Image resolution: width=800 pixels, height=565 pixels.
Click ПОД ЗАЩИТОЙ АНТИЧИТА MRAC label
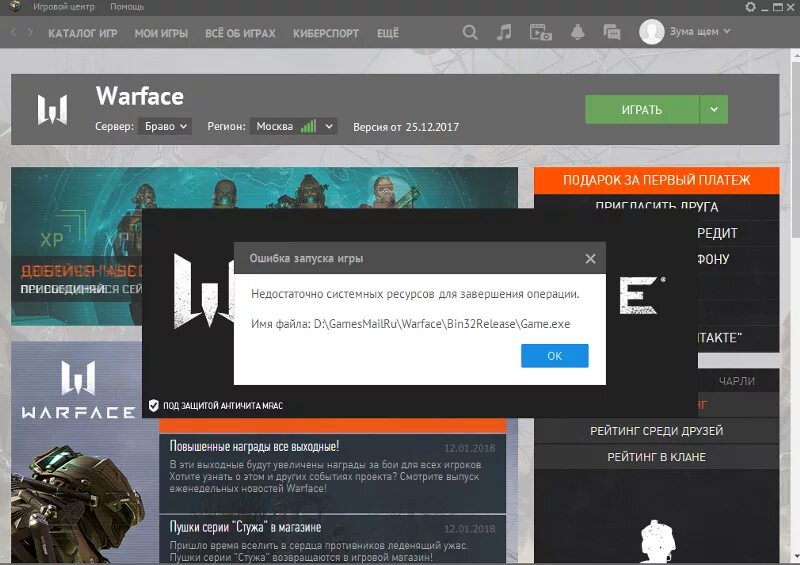click(x=222, y=406)
